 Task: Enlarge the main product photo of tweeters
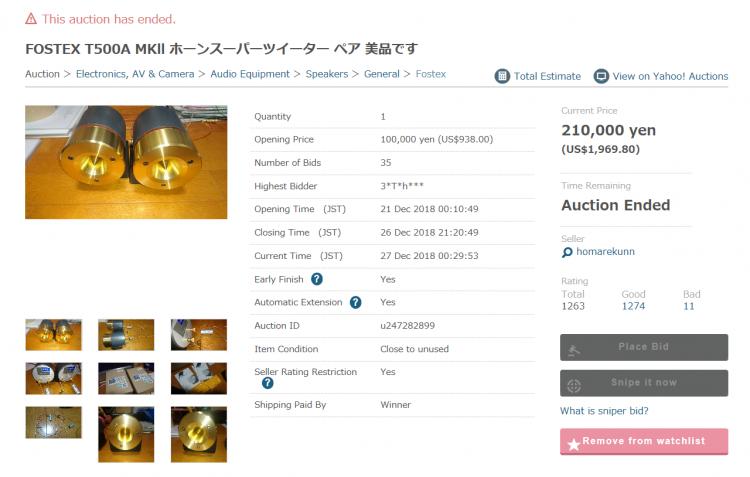pos(126,162)
